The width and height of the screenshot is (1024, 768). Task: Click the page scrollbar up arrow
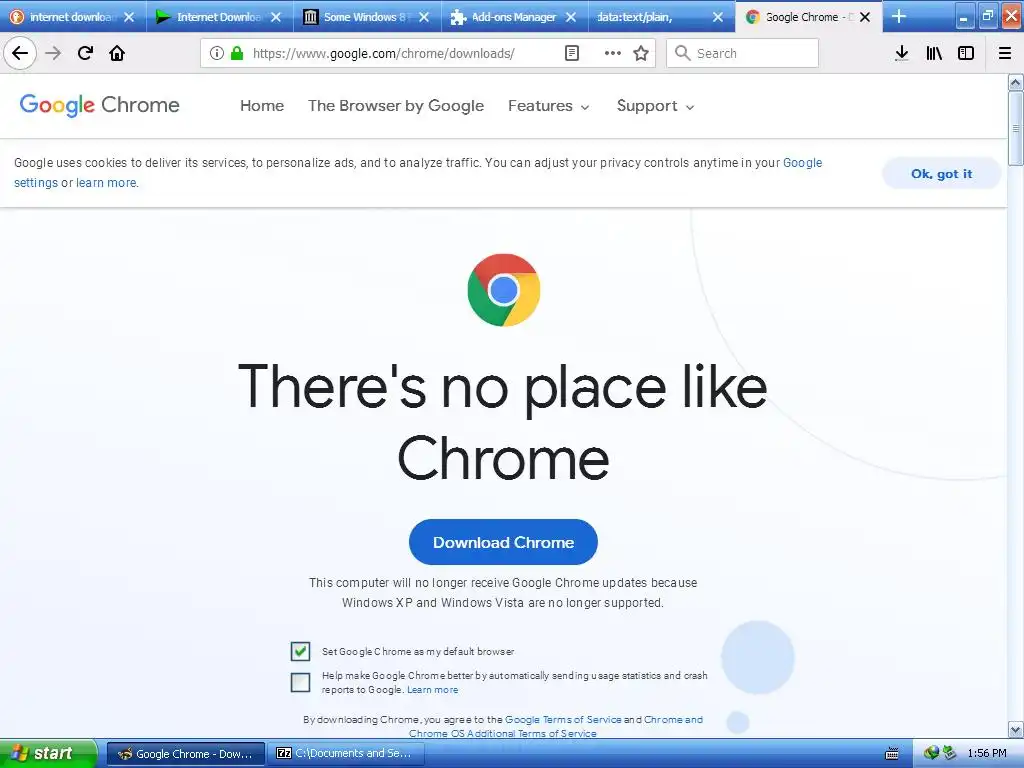pyautogui.click(x=1016, y=82)
